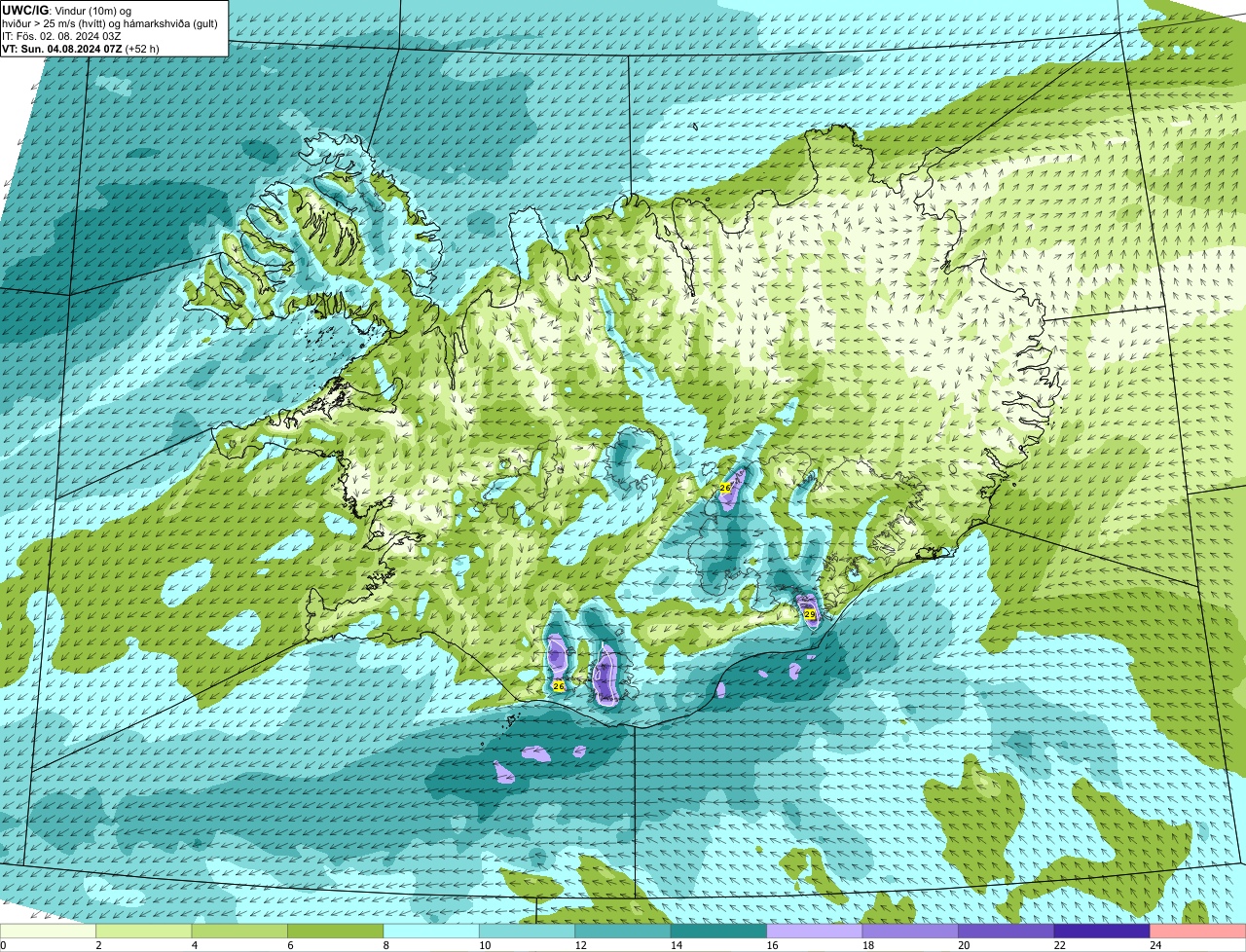Viewport: 1246px width, 952px height.
Task: Click the 14–16 m/s dark teal legend segment
Action: tap(719, 932)
